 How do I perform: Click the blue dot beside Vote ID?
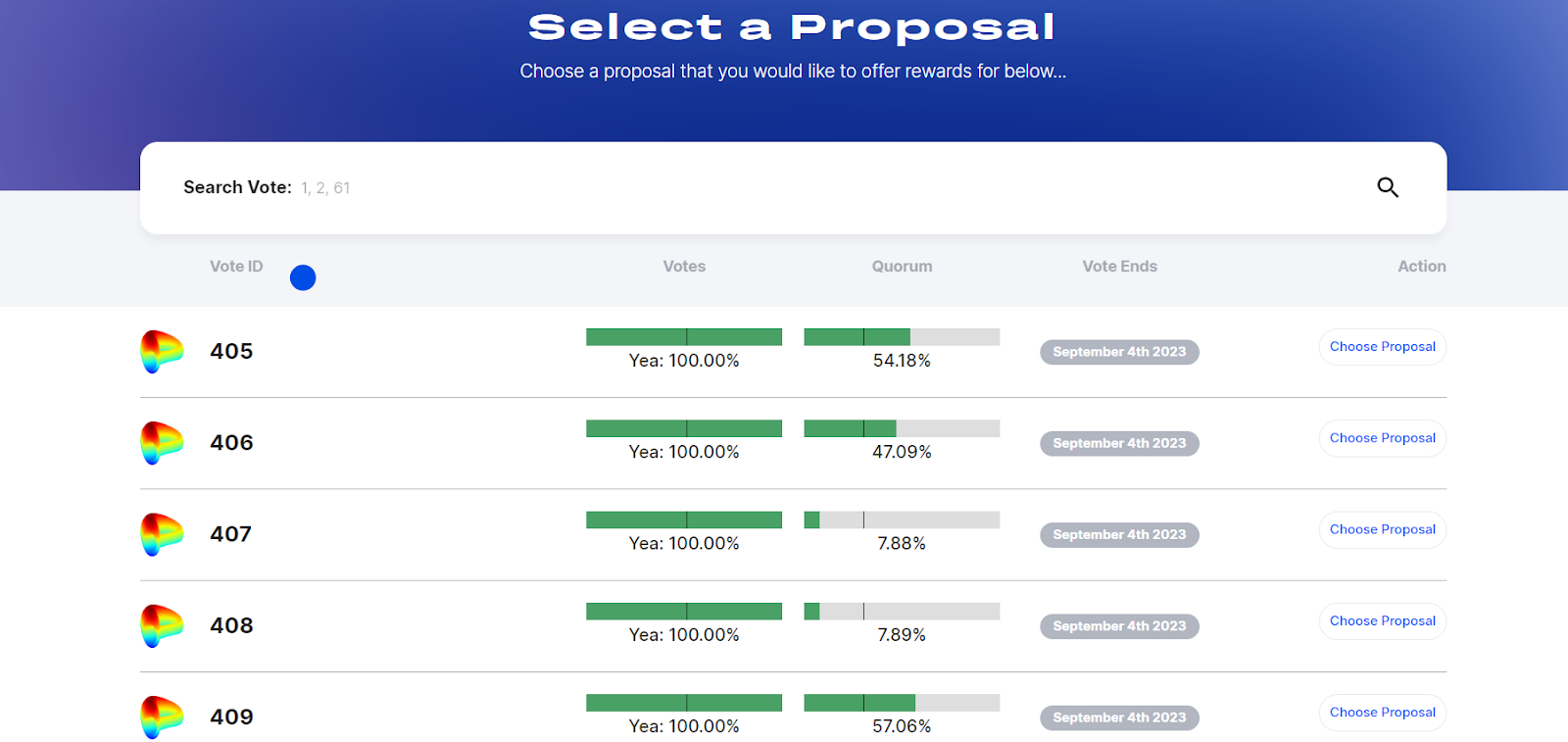(x=303, y=278)
